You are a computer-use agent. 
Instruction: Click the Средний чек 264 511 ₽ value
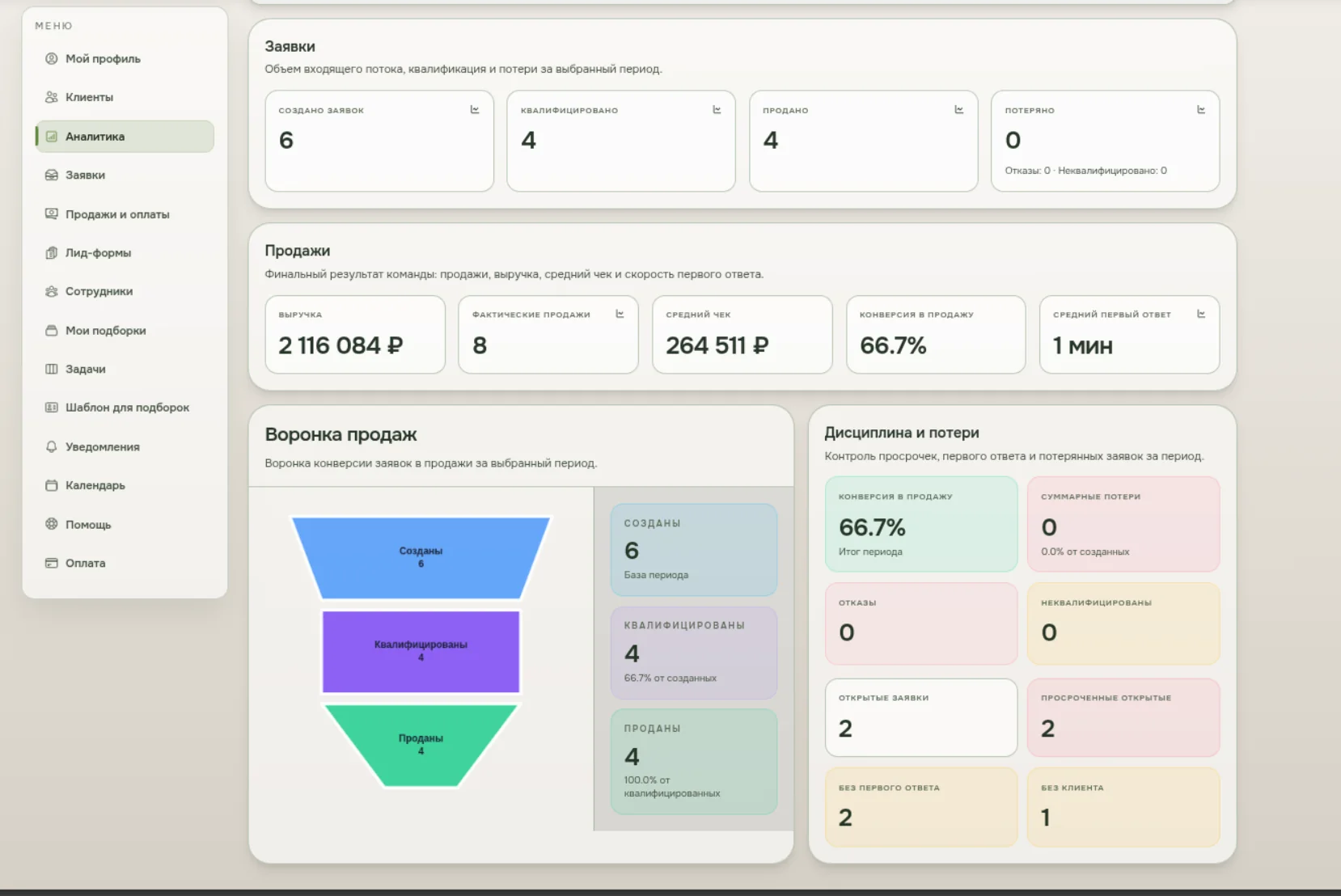(x=717, y=345)
